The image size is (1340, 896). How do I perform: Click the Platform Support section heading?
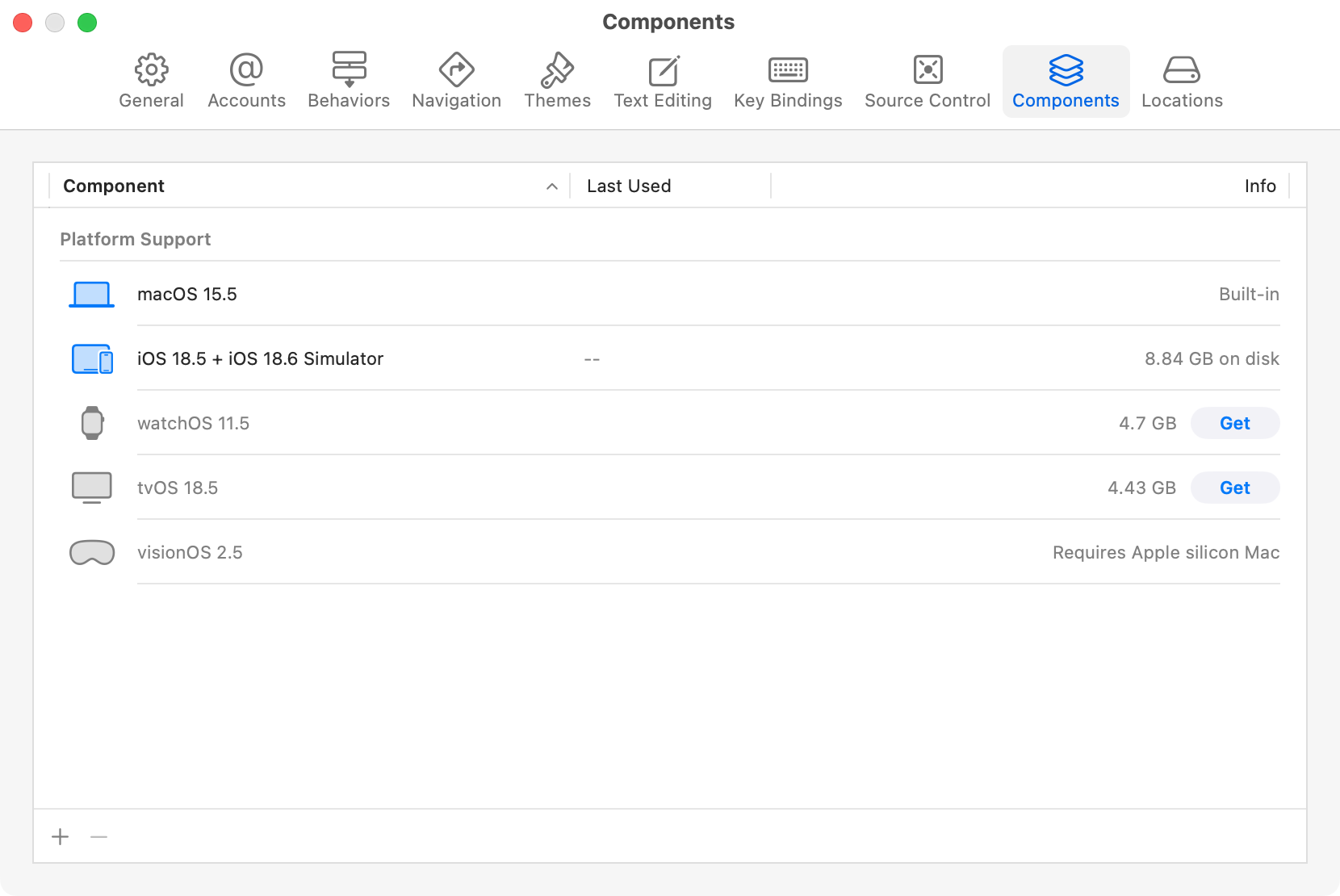[136, 240]
